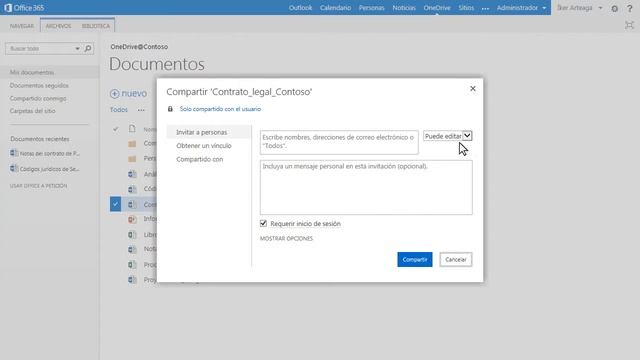Screen dimensions: 640x360
Task: Click the plus icon next to nuevo
Action: (x=114, y=94)
